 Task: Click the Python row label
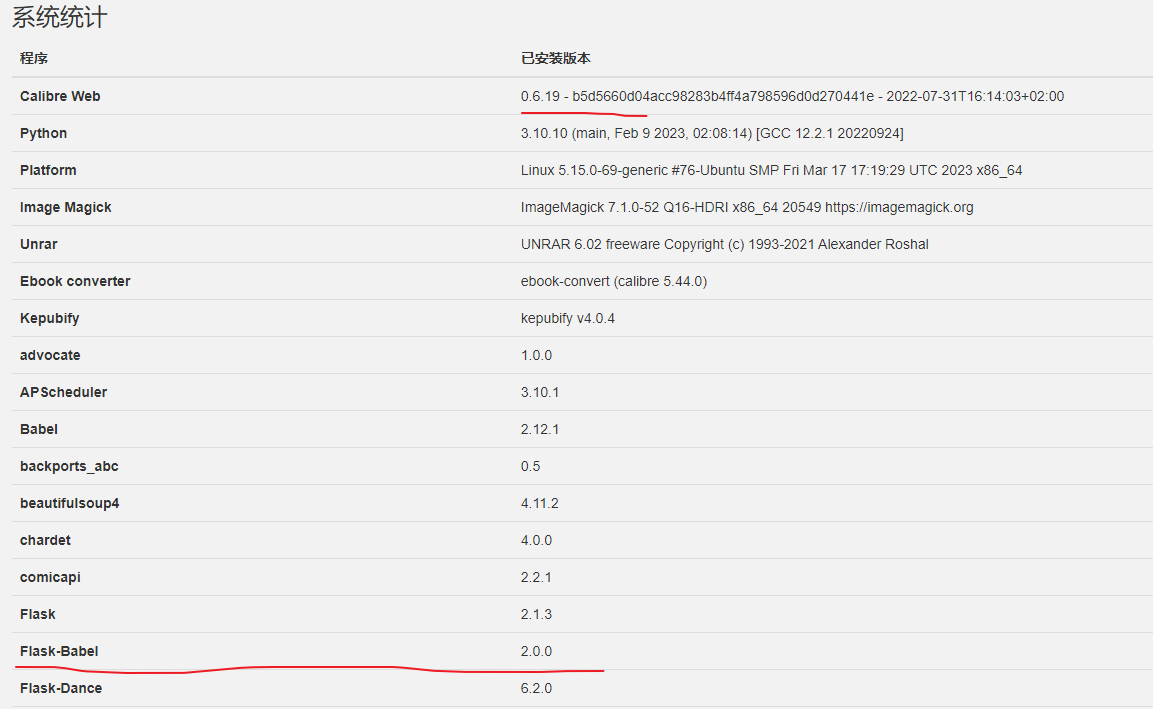pos(43,133)
